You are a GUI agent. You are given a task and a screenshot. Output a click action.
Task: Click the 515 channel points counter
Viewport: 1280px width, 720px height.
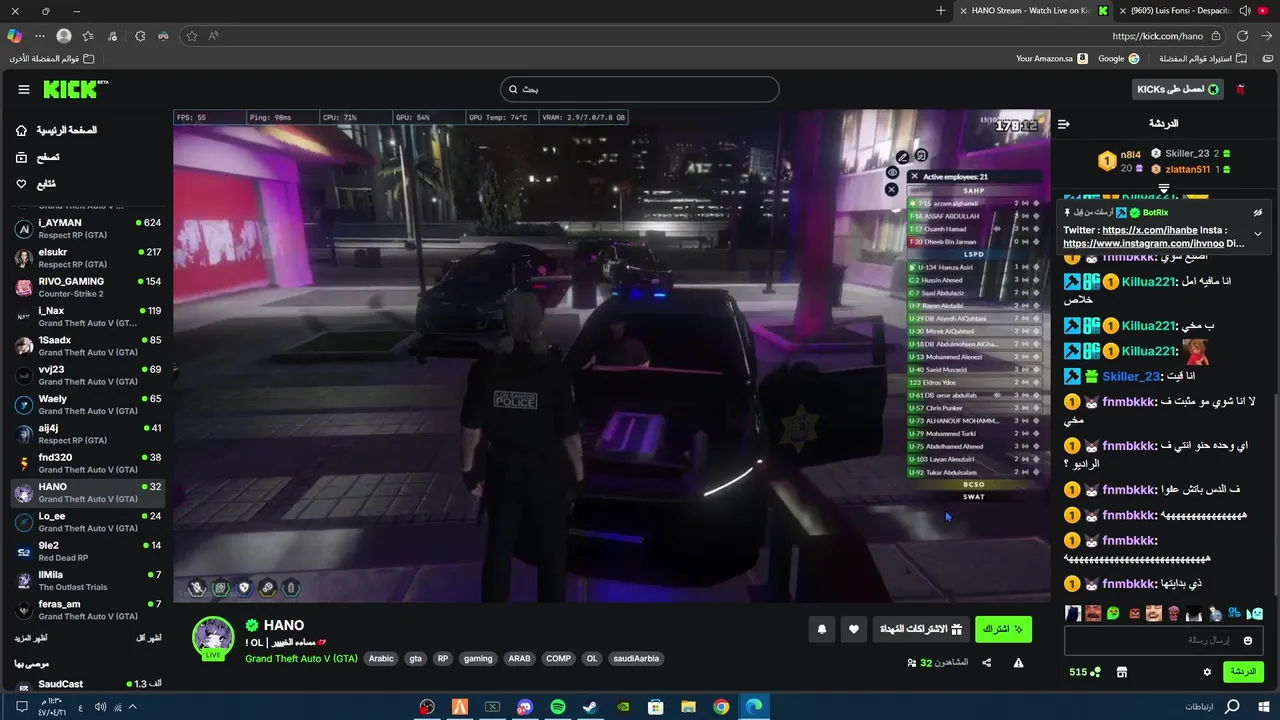[1085, 672]
